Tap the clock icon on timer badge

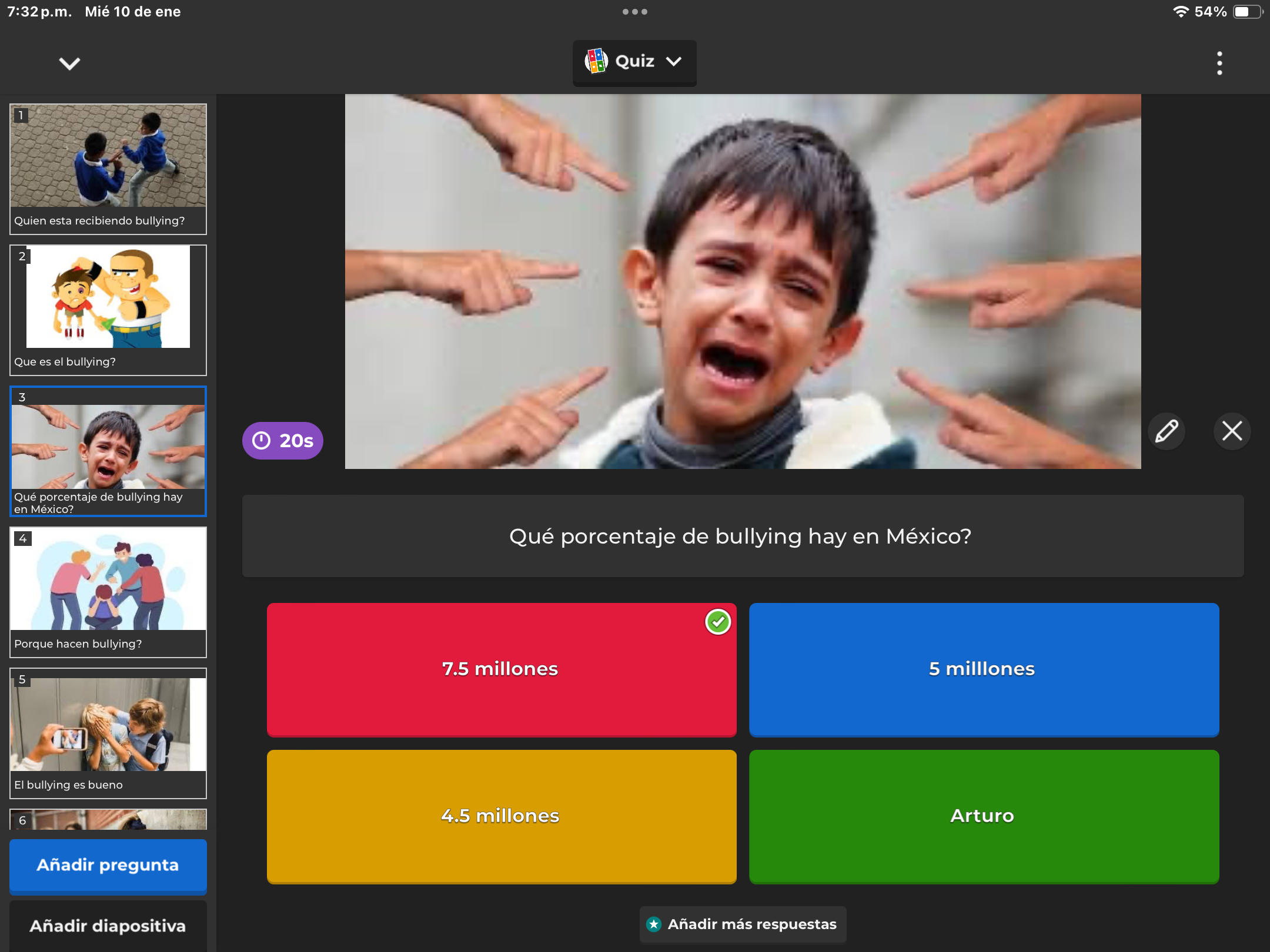[261, 440]
